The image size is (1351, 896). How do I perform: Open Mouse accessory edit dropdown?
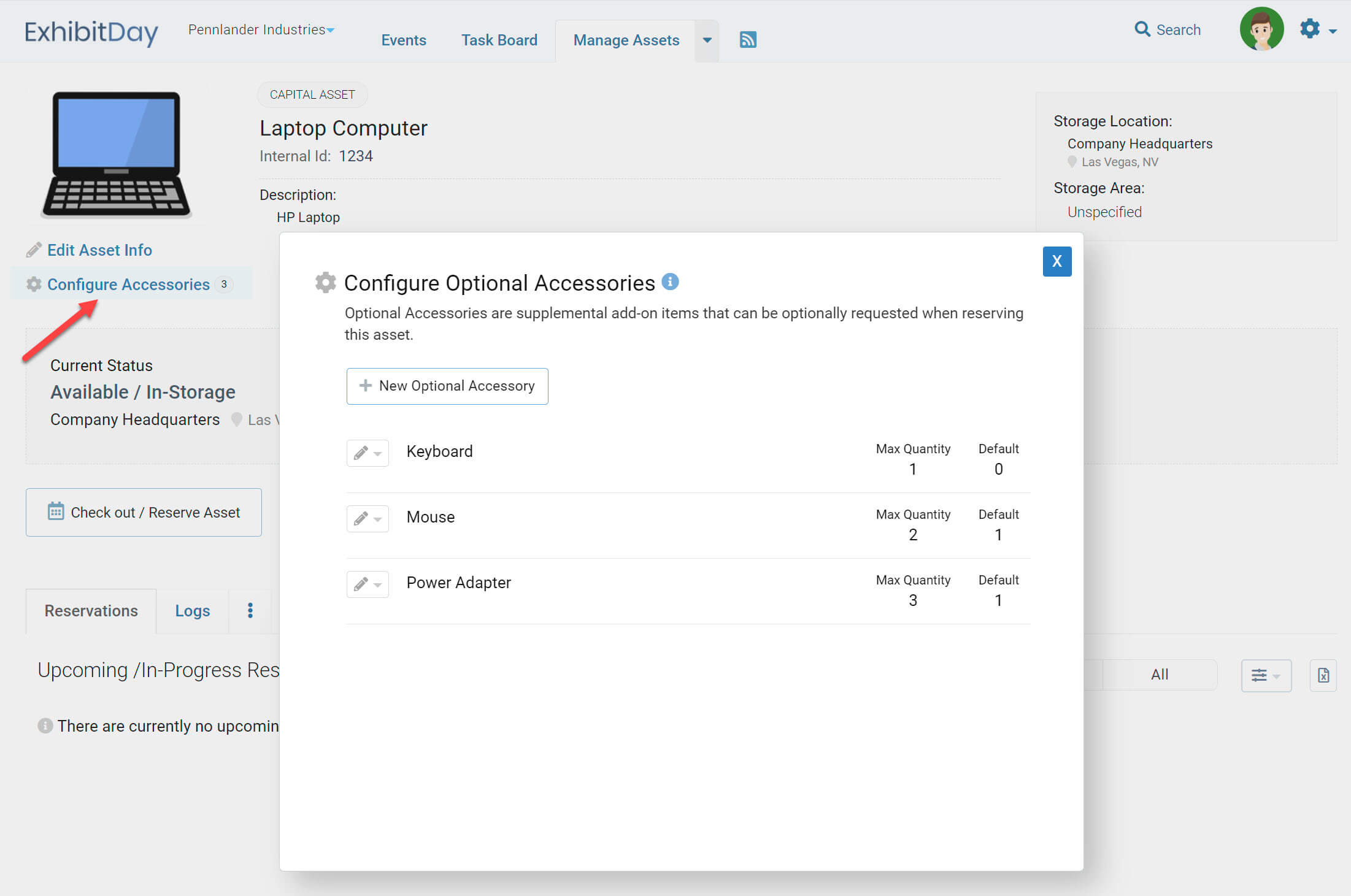pos(368,519)
